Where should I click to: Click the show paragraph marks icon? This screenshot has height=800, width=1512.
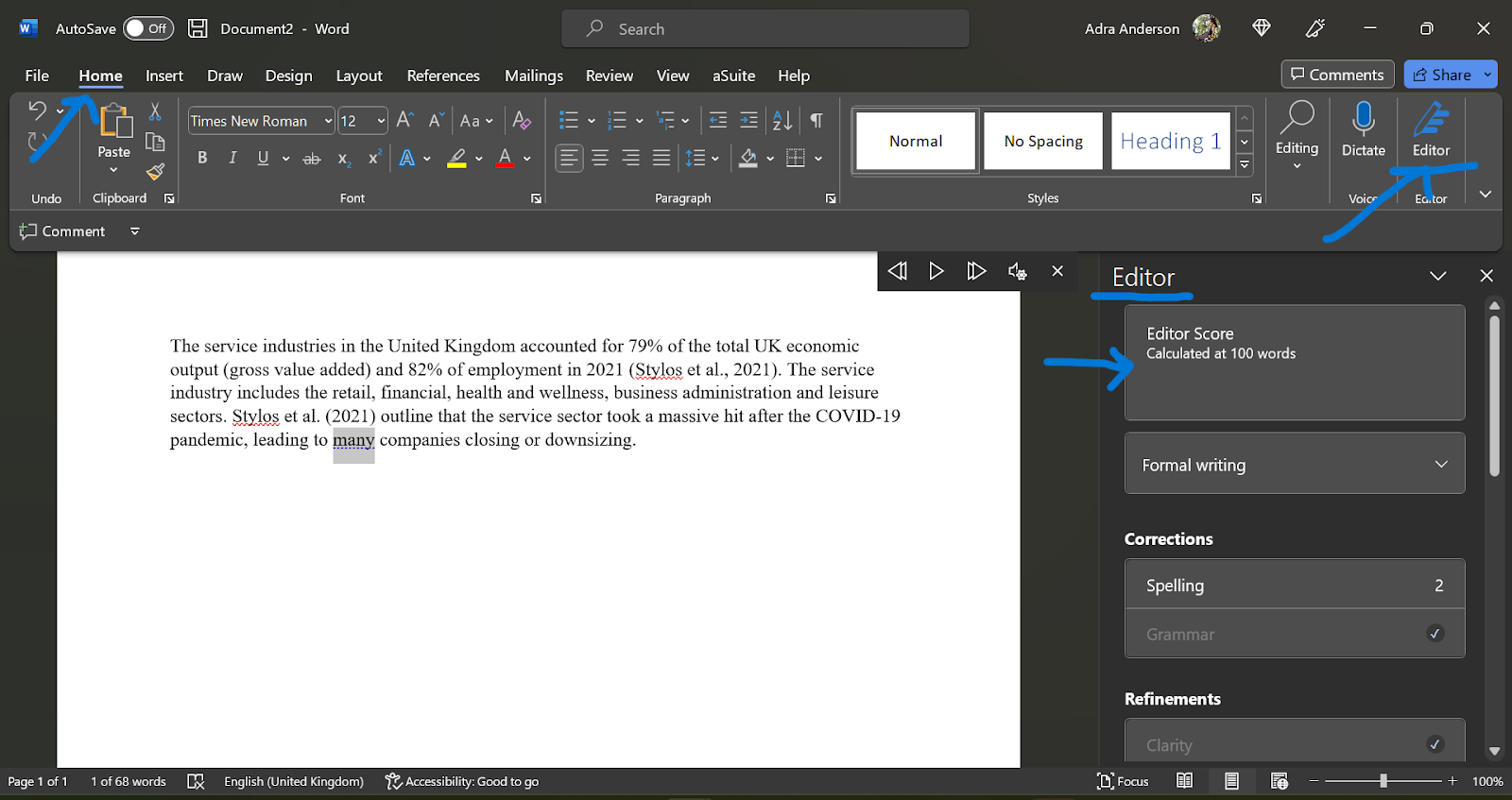coord(816,121)
